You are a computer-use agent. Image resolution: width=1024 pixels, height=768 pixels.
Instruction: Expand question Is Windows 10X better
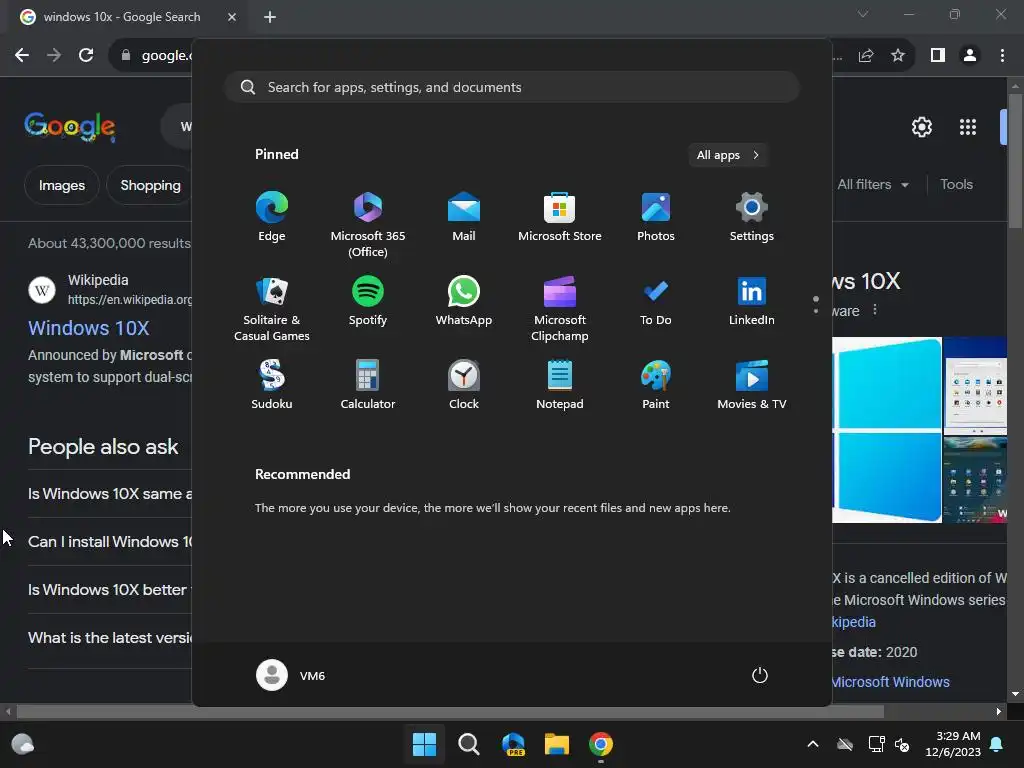pos(110,589)
